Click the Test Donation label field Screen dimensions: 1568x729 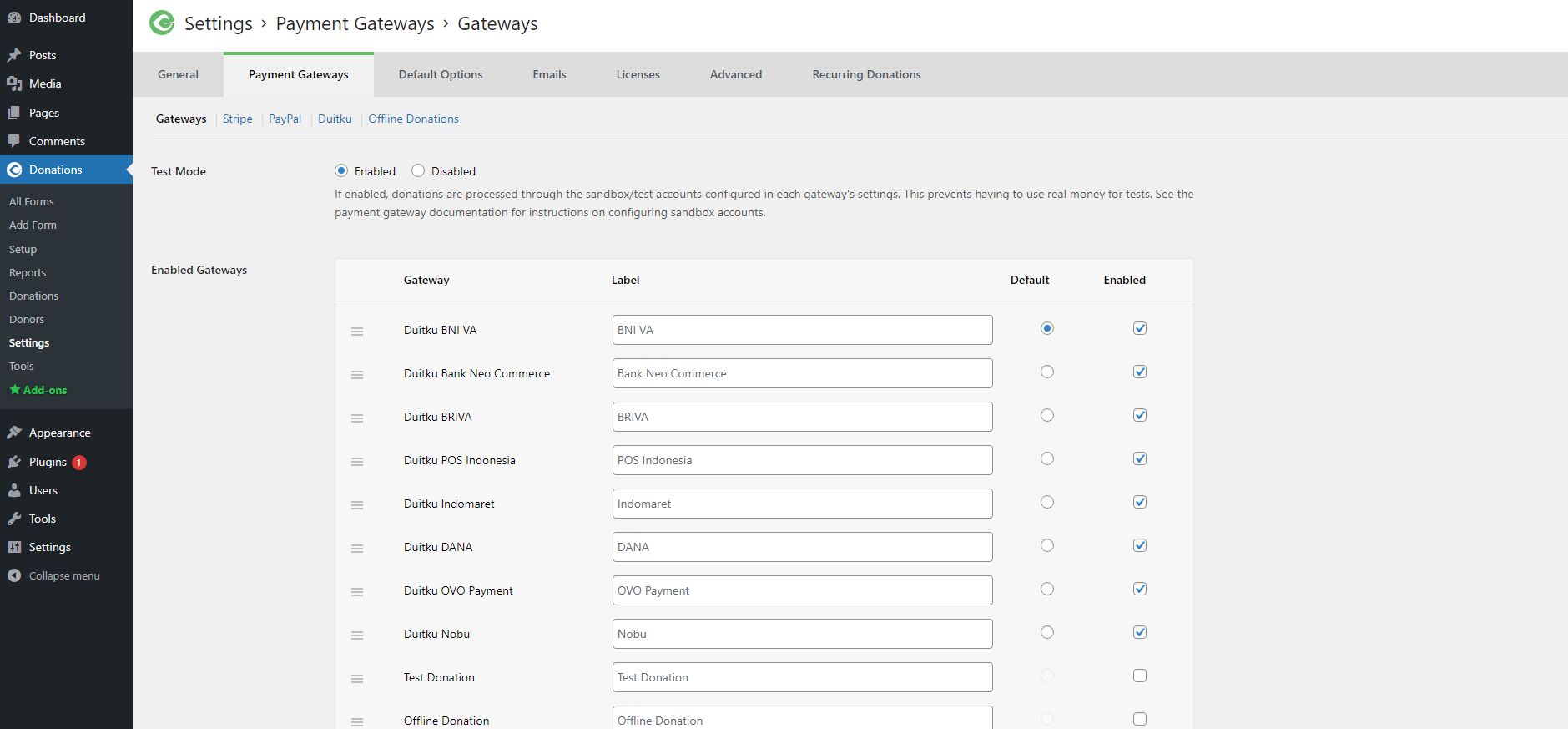pyautogui.click(x=802, y=677)
